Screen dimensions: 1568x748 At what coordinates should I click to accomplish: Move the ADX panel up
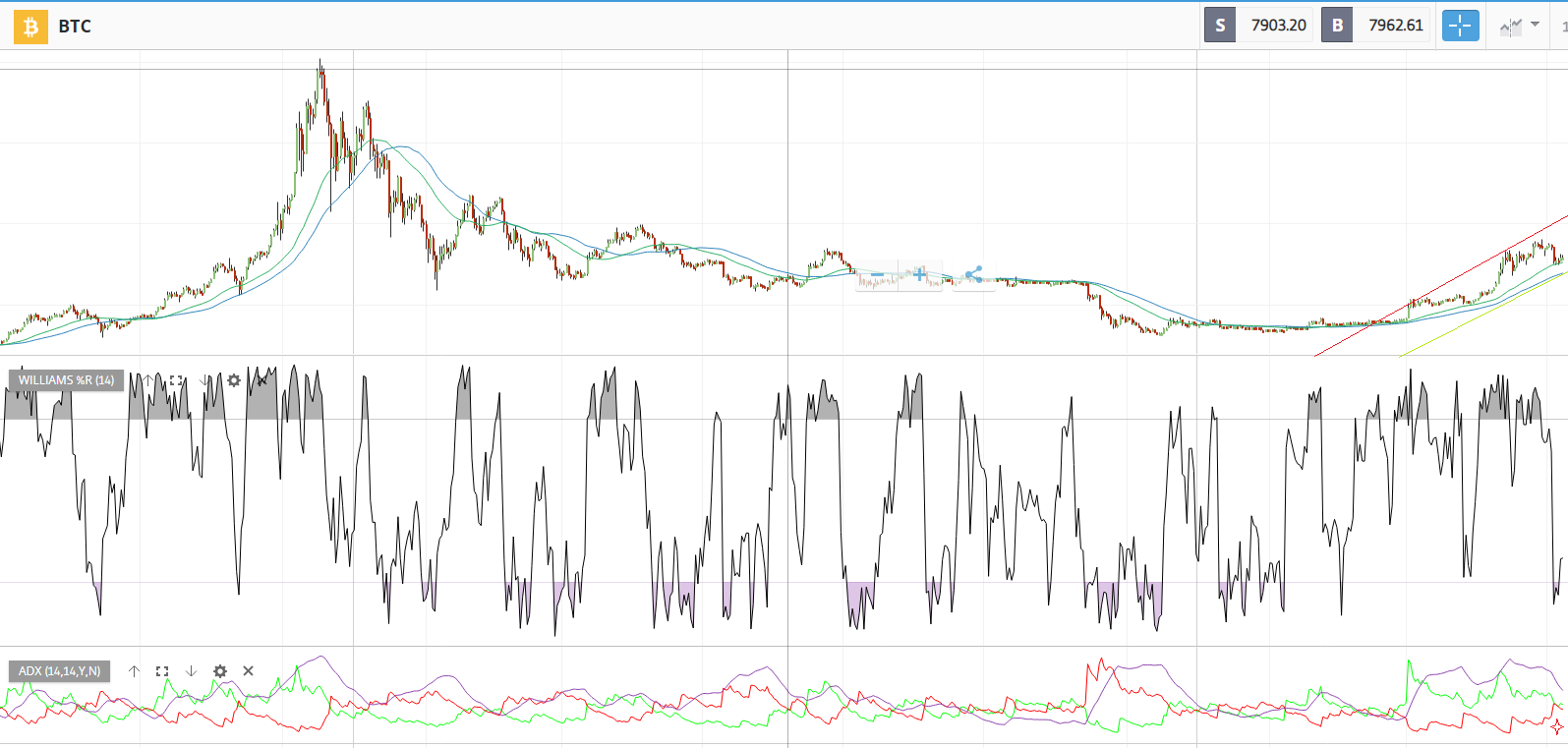pyautogui.click(x=134, y=671)
